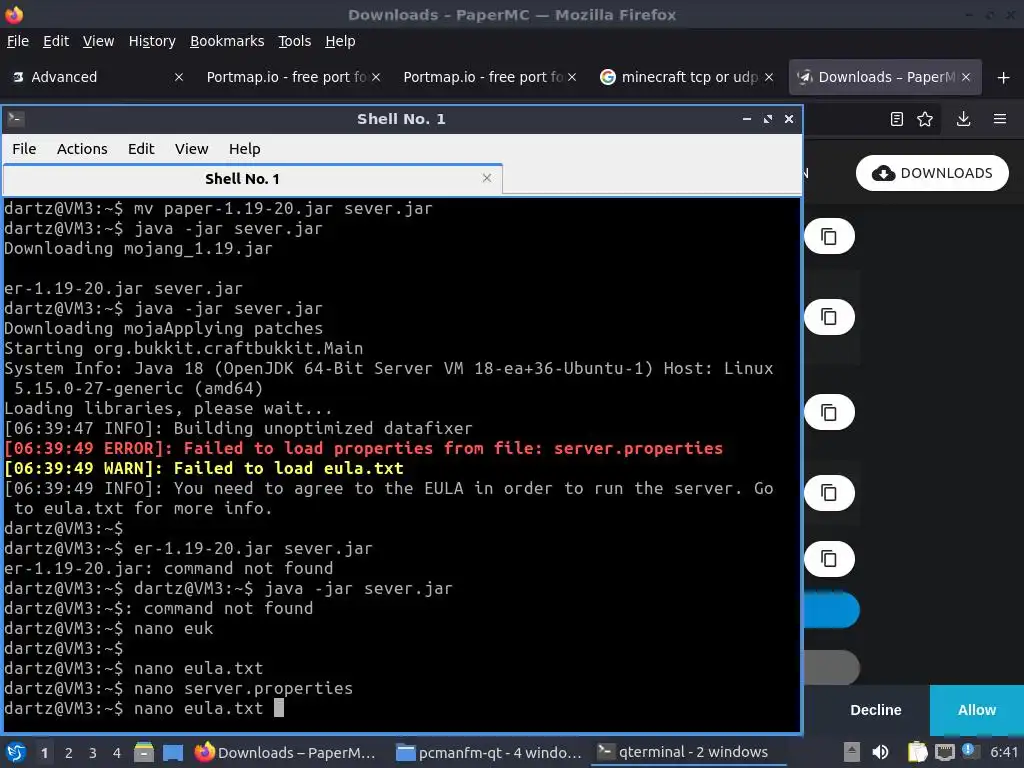
Task: Select the Downloads – PaperMC browser tab
Action: point(884,77)
